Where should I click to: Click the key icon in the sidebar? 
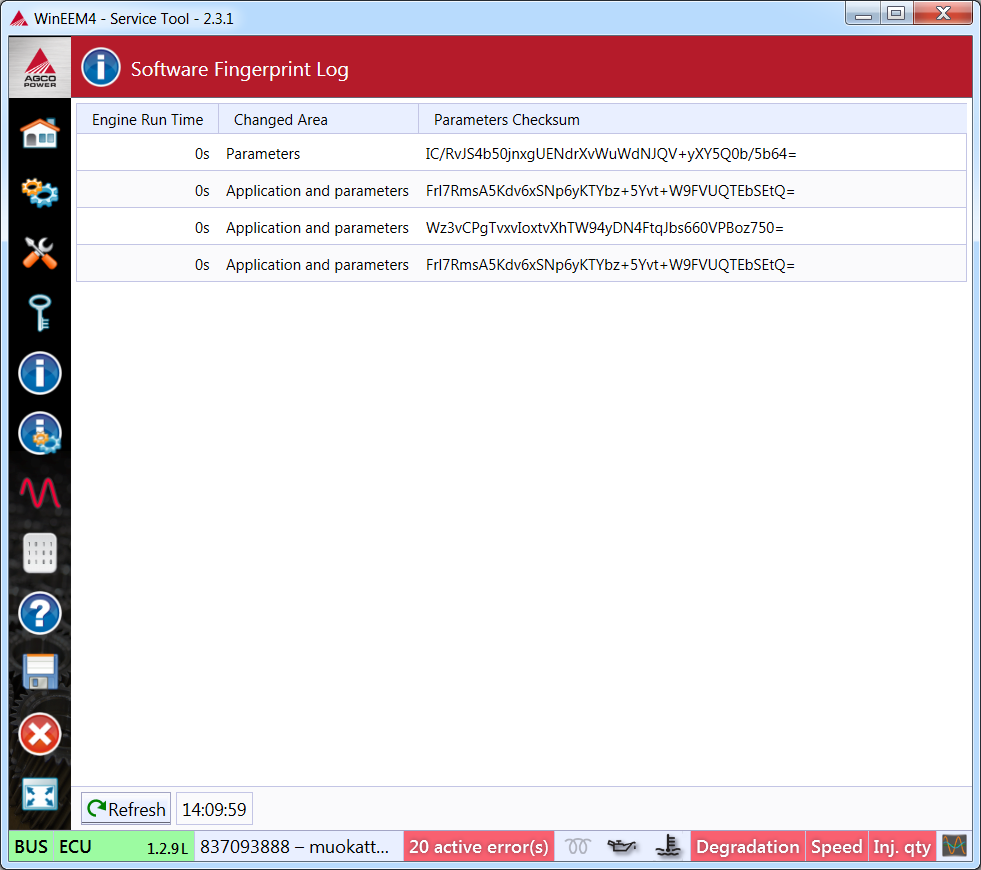[40, 313]
